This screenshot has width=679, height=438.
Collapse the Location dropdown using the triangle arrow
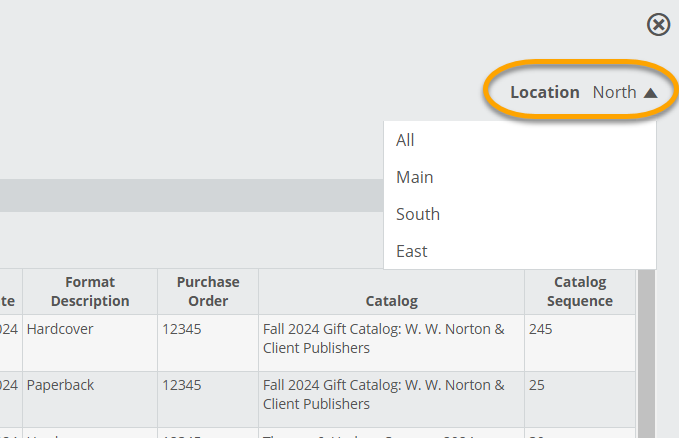click(x=650, y=93)
